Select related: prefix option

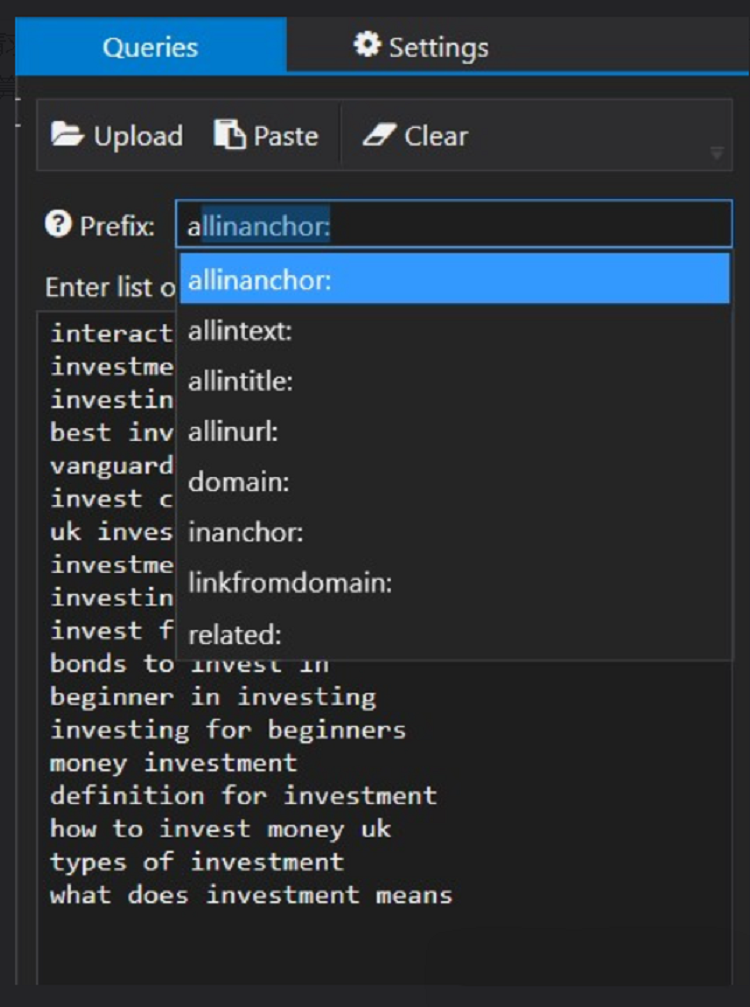click(x=455, y=635)
